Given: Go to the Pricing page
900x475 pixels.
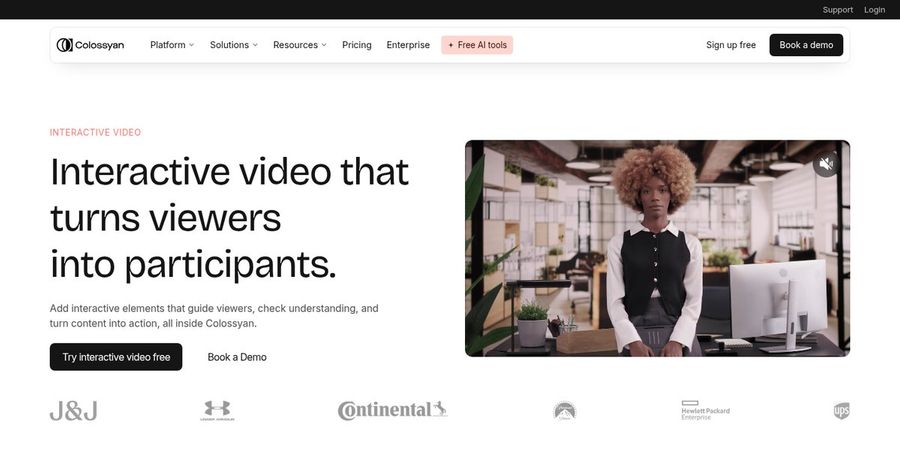Looking at the screenshot, I should pos(356,45).
